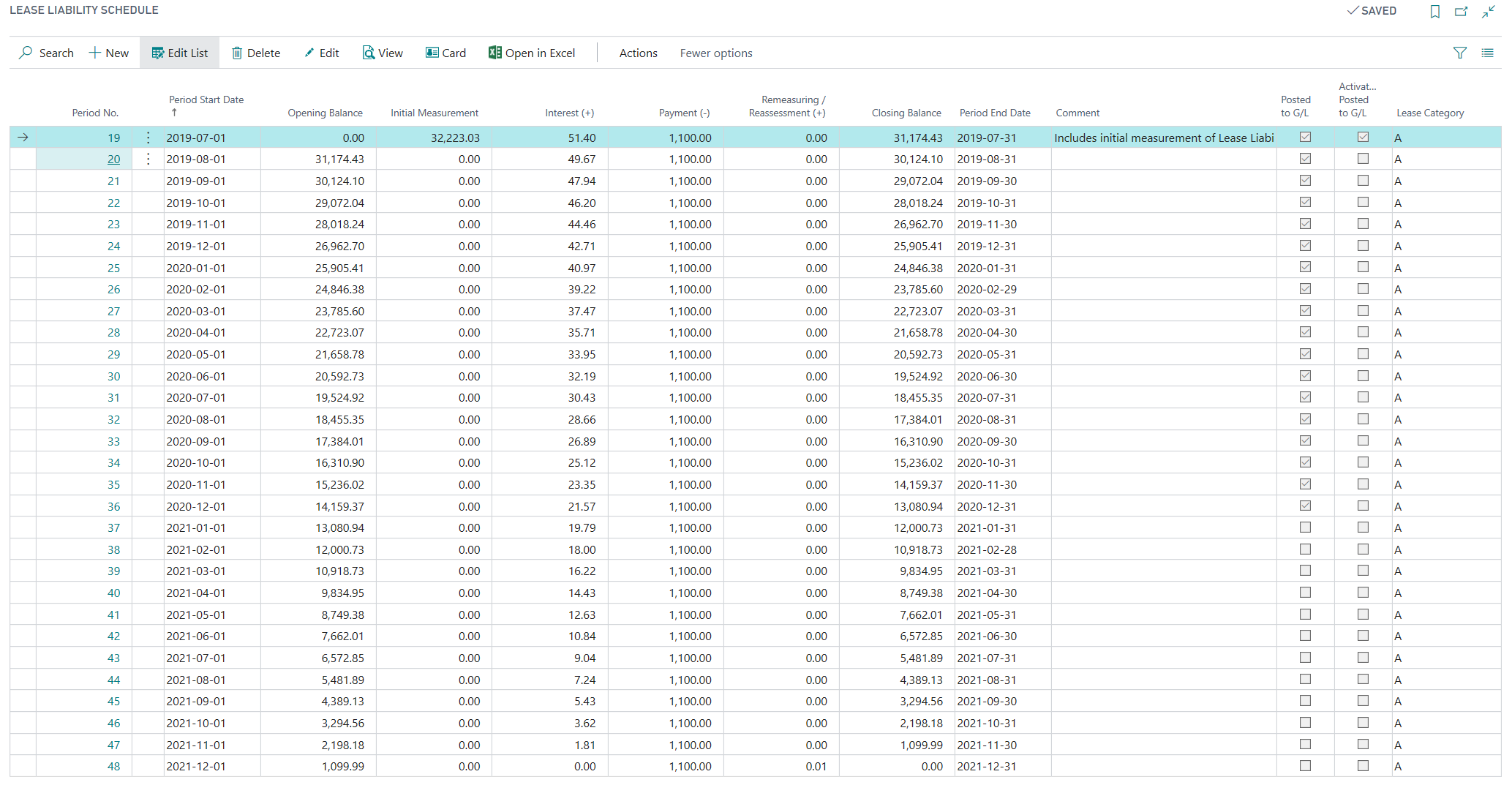Toggle Posted to G/L for period 19

[x=1305, y=137]
